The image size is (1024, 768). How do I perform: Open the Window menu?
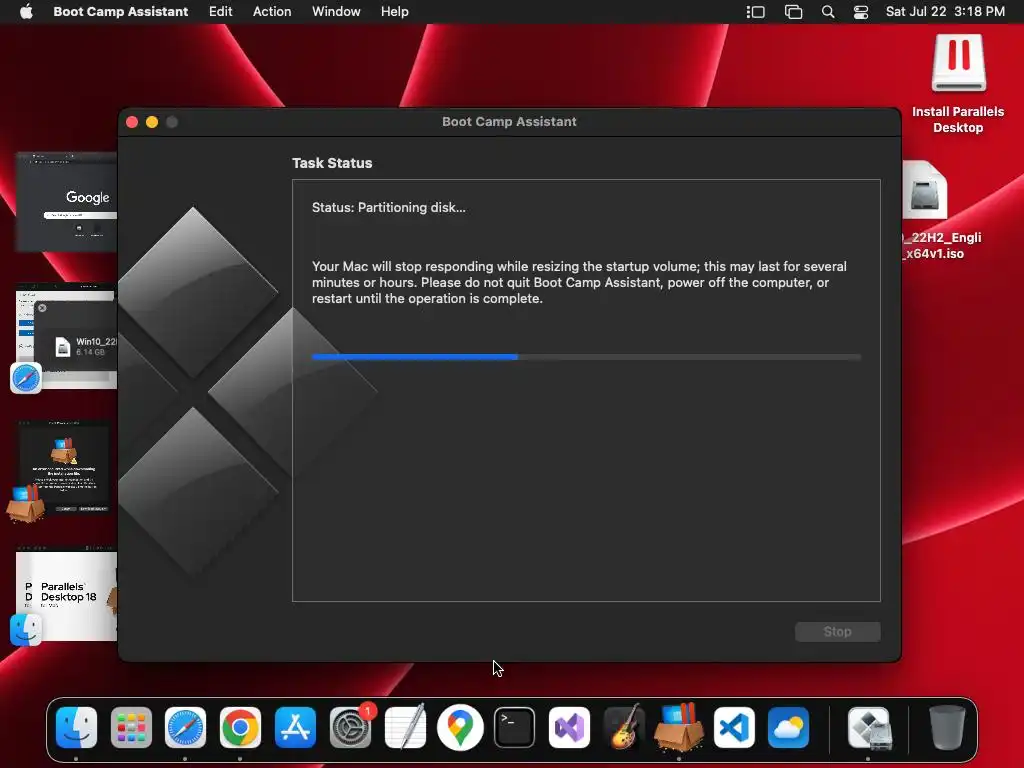(x=336, y=11)
